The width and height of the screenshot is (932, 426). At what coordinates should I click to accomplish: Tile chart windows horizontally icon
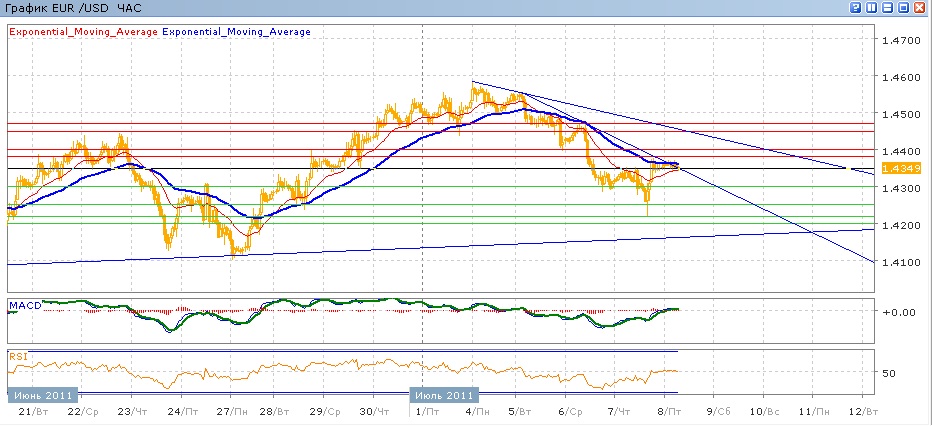point(888,8)
